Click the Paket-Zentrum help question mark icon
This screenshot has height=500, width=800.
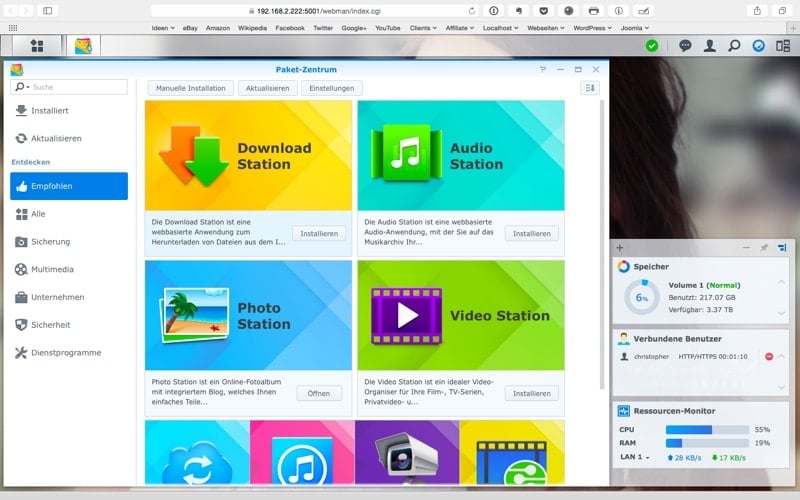(x=542, y=69)
